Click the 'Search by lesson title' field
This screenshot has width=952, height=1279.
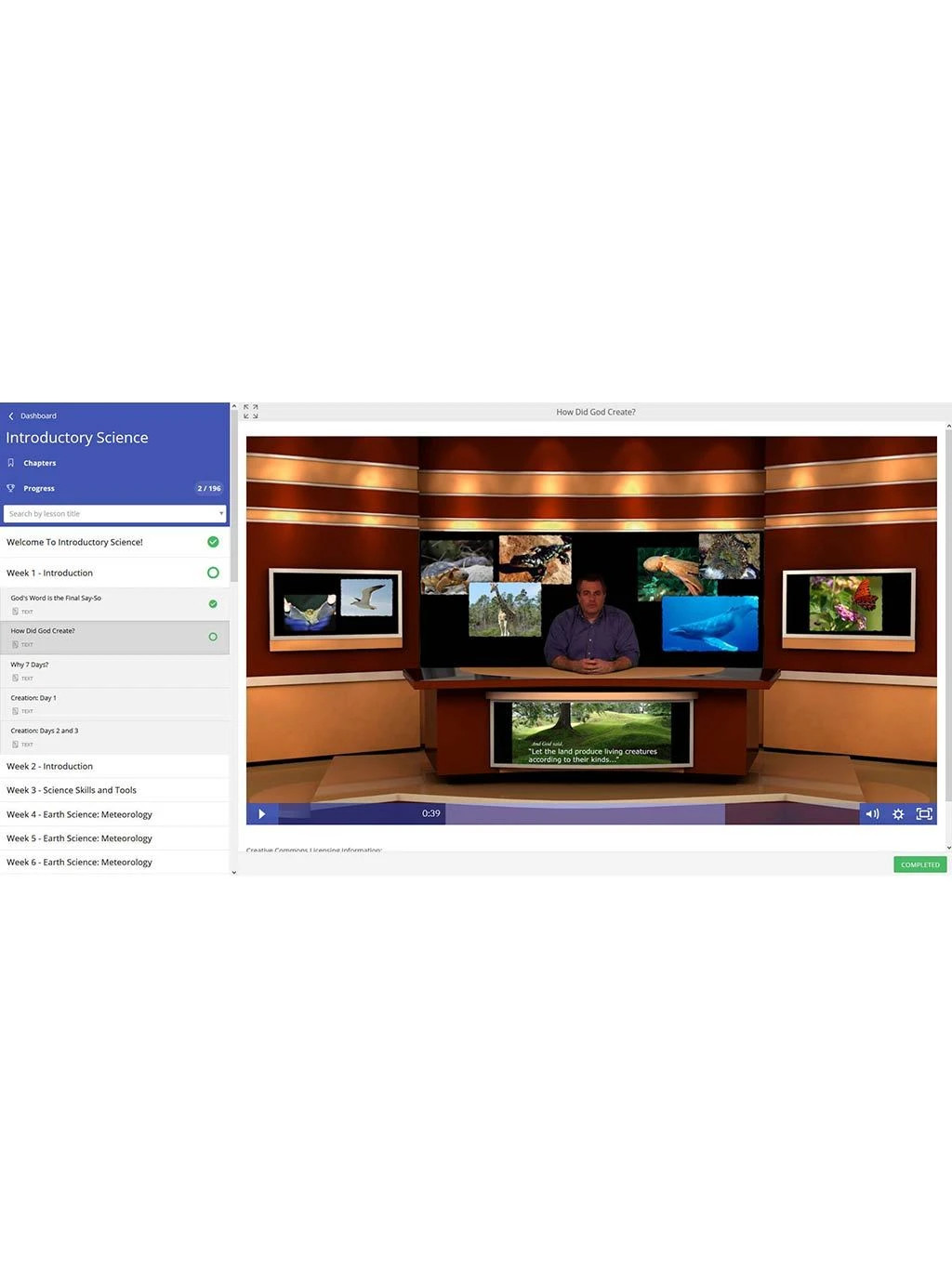point(114,514)
